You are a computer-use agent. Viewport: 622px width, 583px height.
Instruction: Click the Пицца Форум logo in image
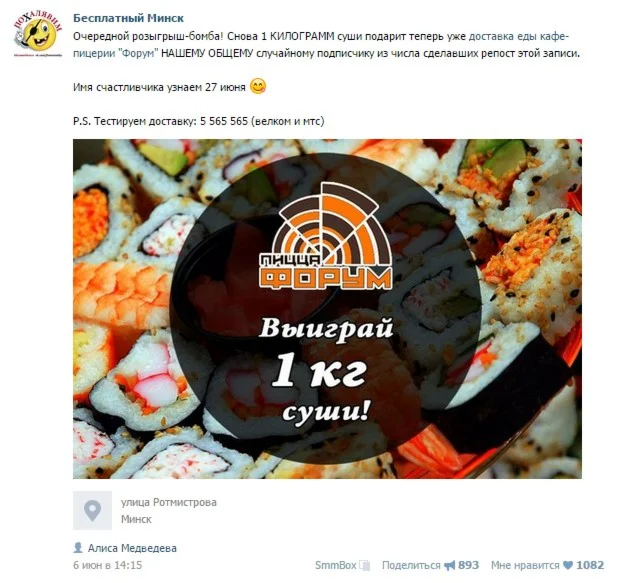click(326, 236)
